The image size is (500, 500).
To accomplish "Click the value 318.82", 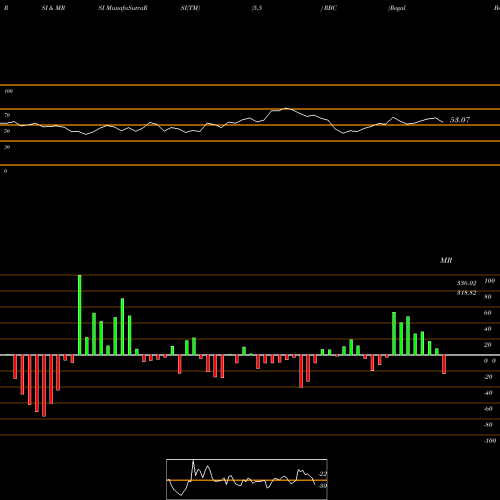I will pos(466,293).
